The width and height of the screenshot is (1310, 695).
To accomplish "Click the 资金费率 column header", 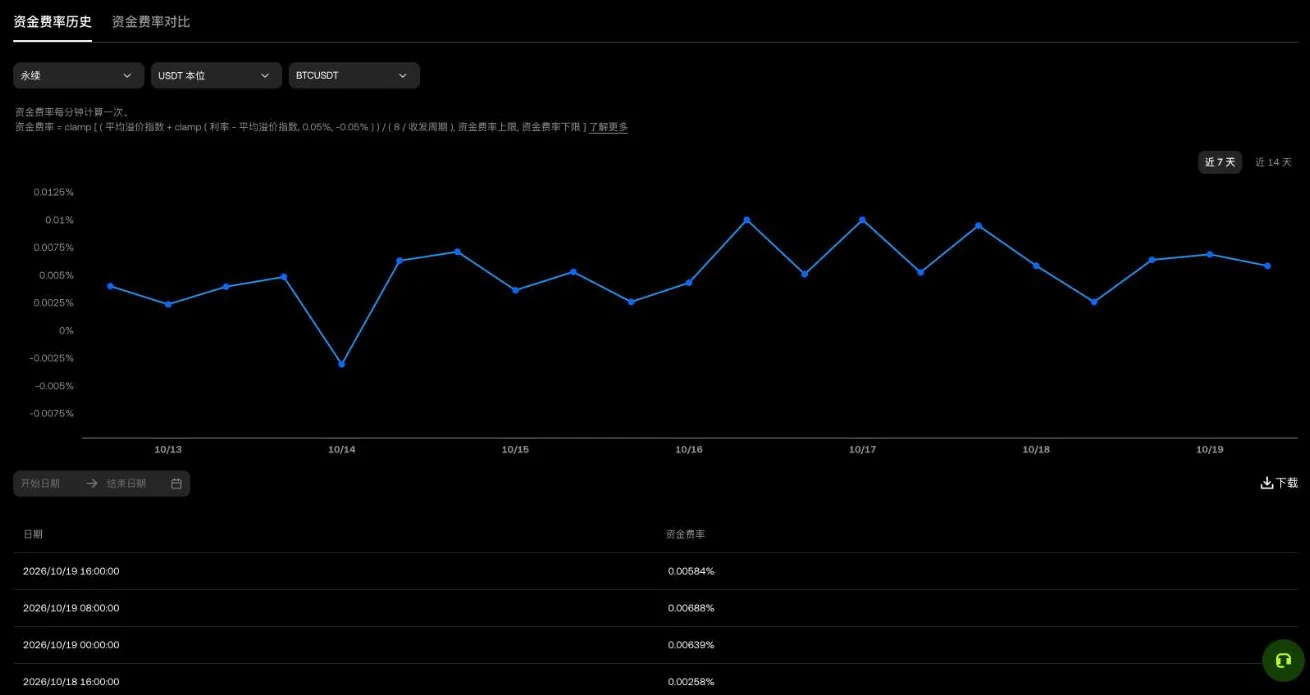I will (x=685, y=535).
